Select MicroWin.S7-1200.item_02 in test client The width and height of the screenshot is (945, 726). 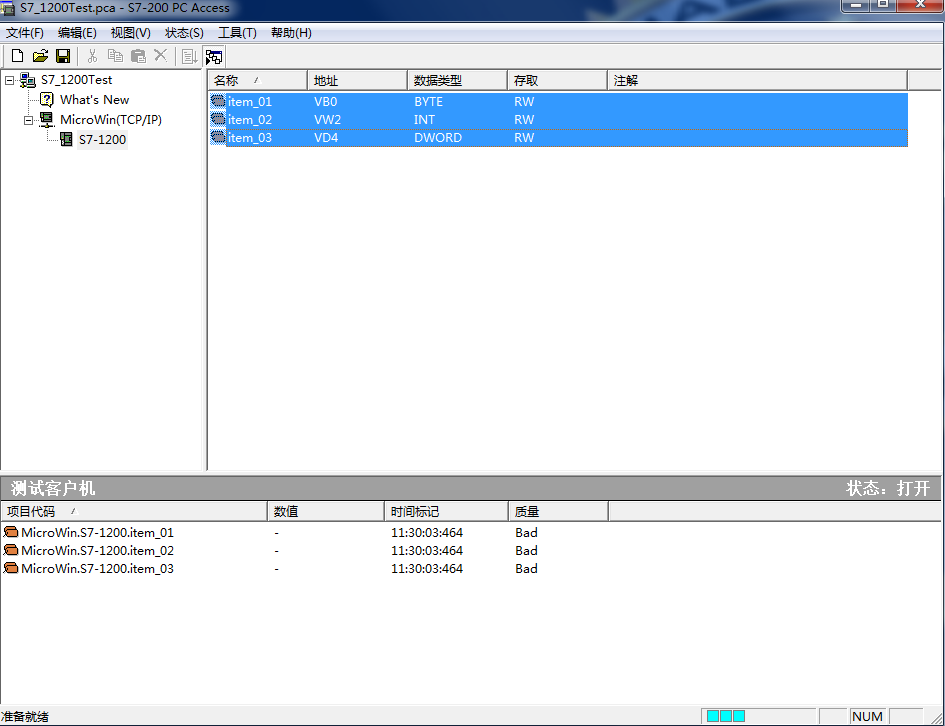point(98,551)
